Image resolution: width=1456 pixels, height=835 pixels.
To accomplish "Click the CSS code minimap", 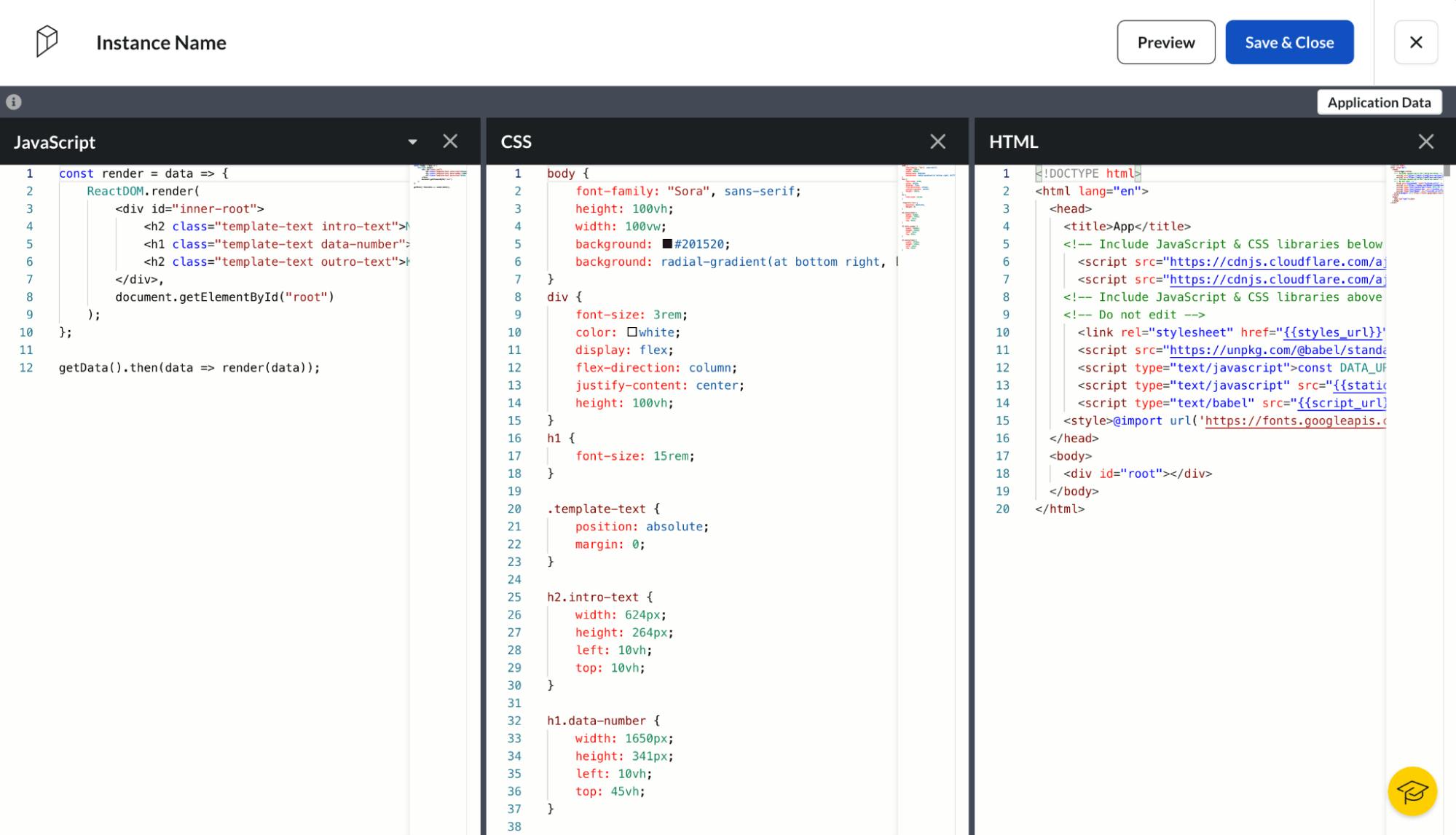I will (926, 208).
